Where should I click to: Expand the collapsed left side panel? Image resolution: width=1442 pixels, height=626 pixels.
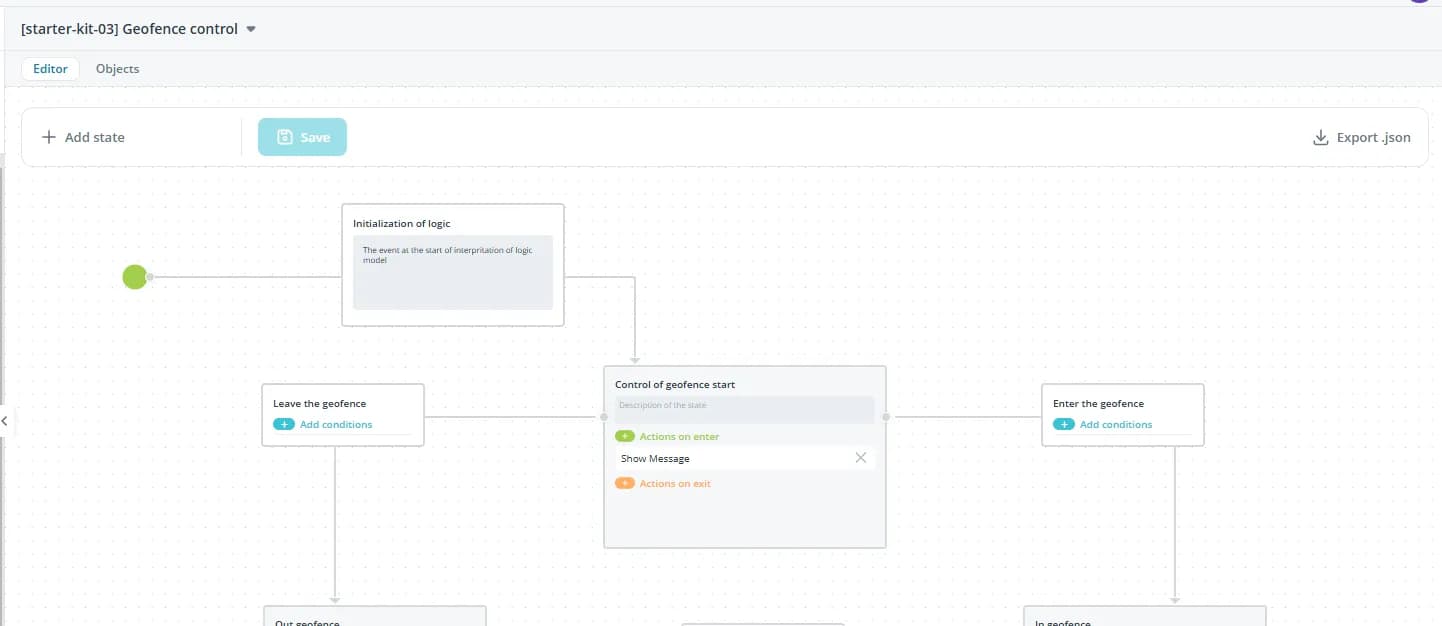click(5, 421)
